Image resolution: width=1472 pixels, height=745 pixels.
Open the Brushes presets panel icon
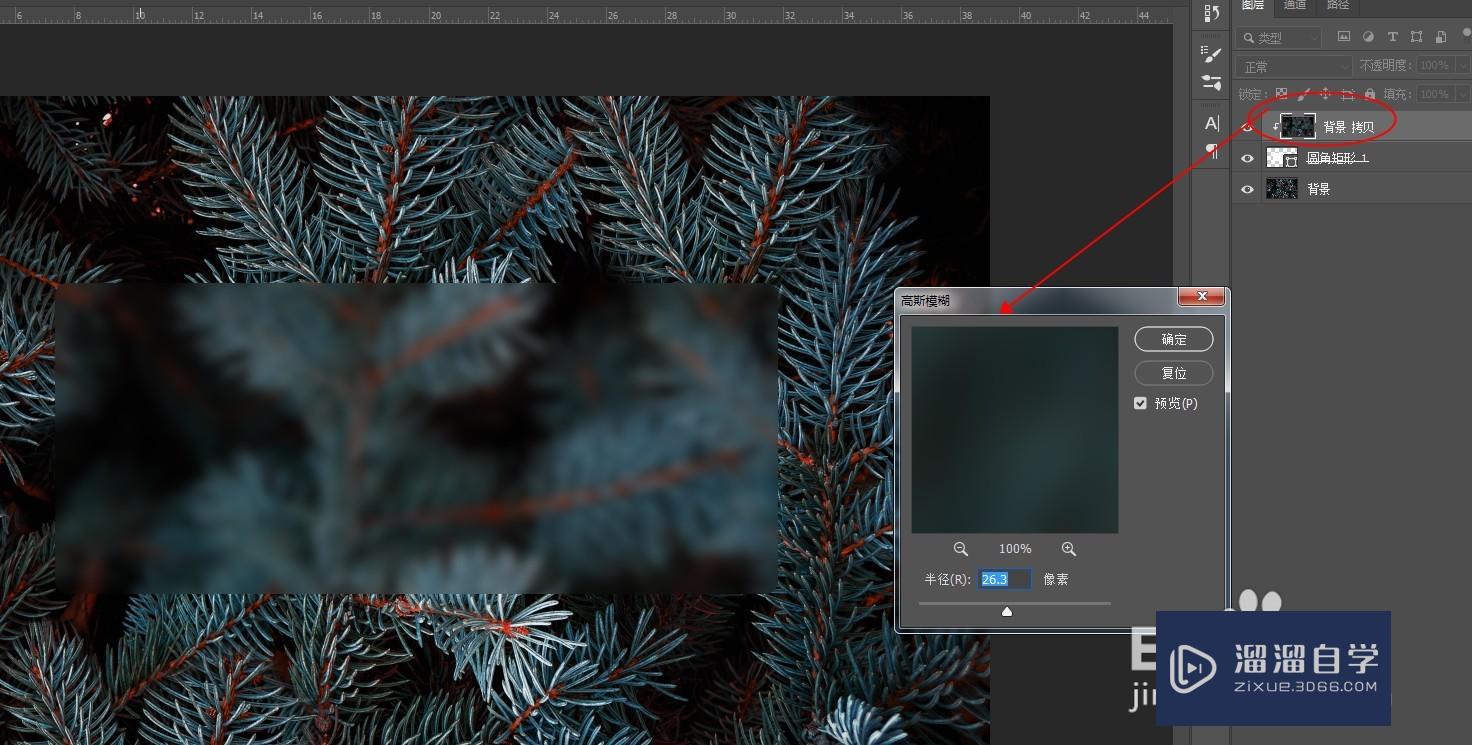[x=1212, y=82]
